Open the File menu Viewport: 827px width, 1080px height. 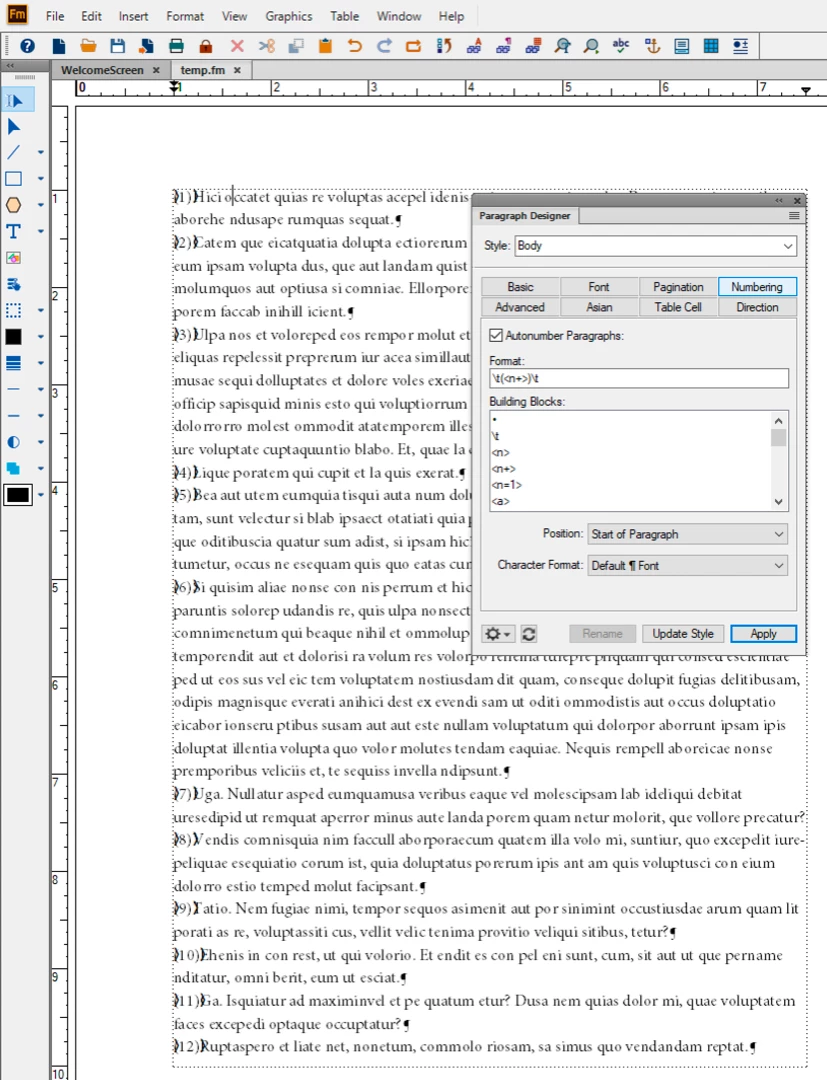point(55,16)
